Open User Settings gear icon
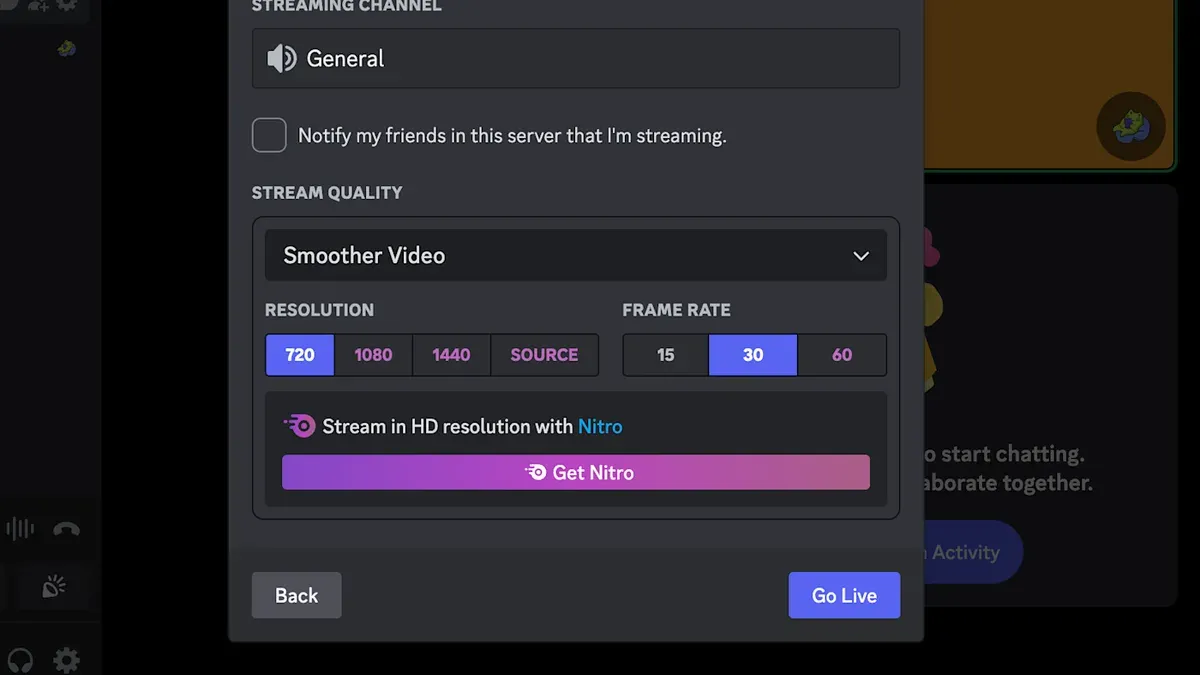1200x675 pixels. point(66,660)
